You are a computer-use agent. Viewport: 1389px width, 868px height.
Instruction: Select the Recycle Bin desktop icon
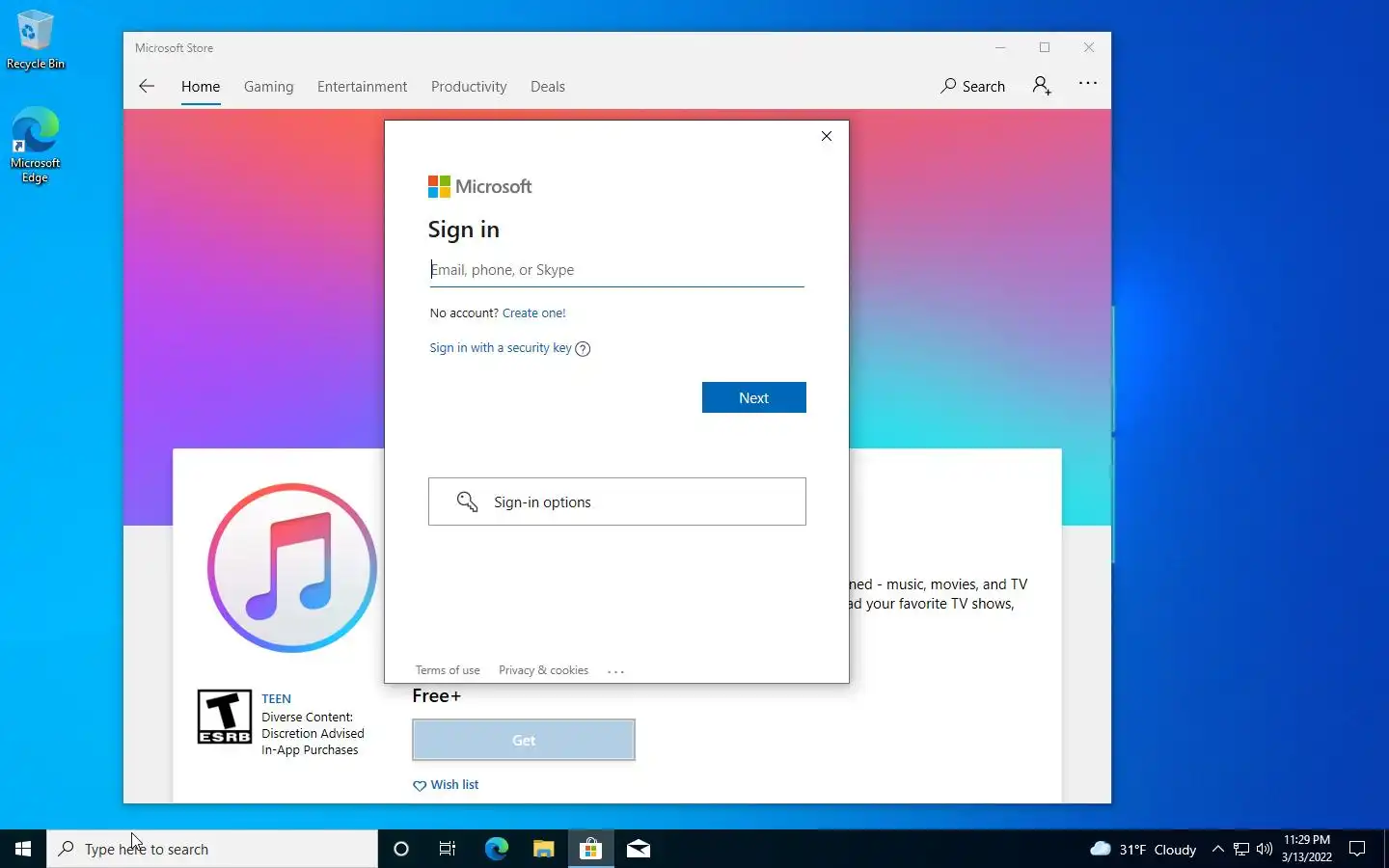[36, 40]
